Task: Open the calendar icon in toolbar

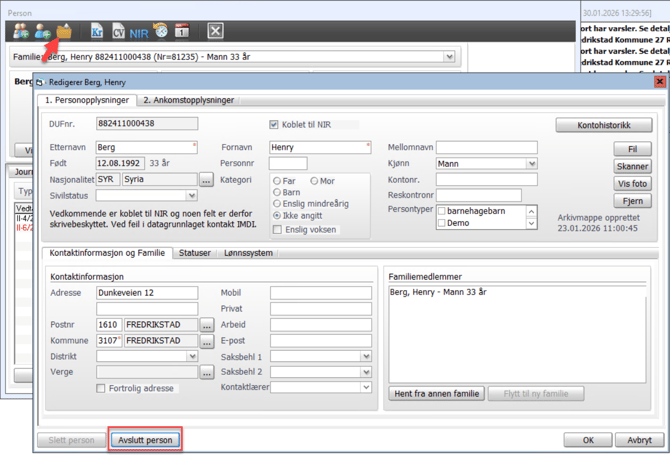Action: click(182, 31)
